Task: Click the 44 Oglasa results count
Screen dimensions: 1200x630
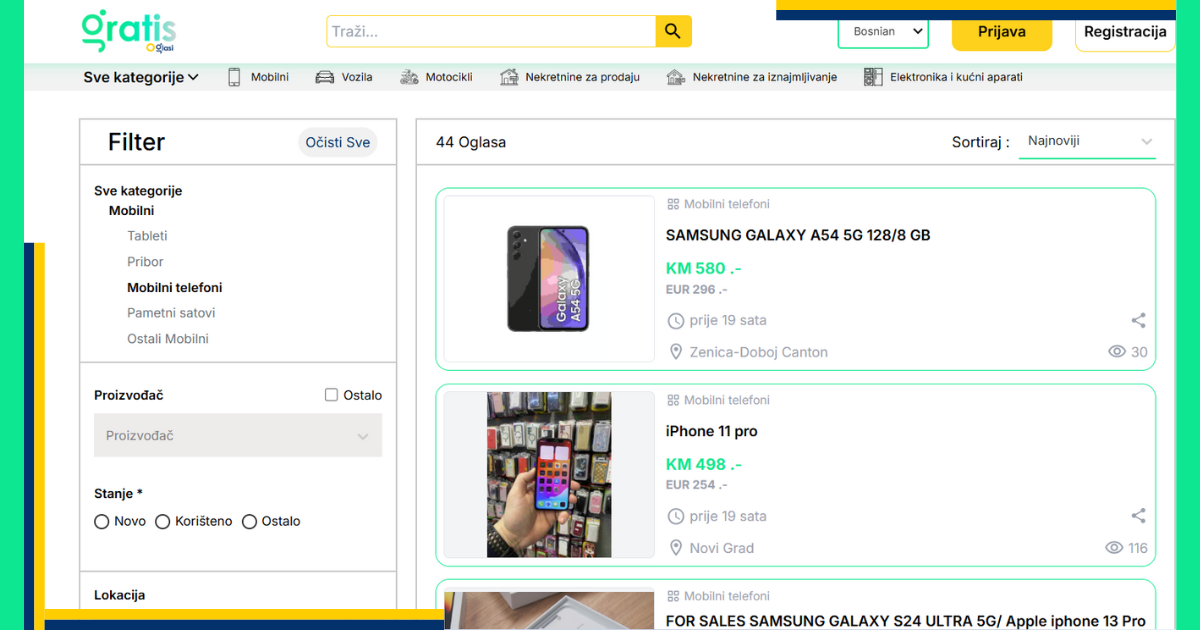Action: pos(471,142)
